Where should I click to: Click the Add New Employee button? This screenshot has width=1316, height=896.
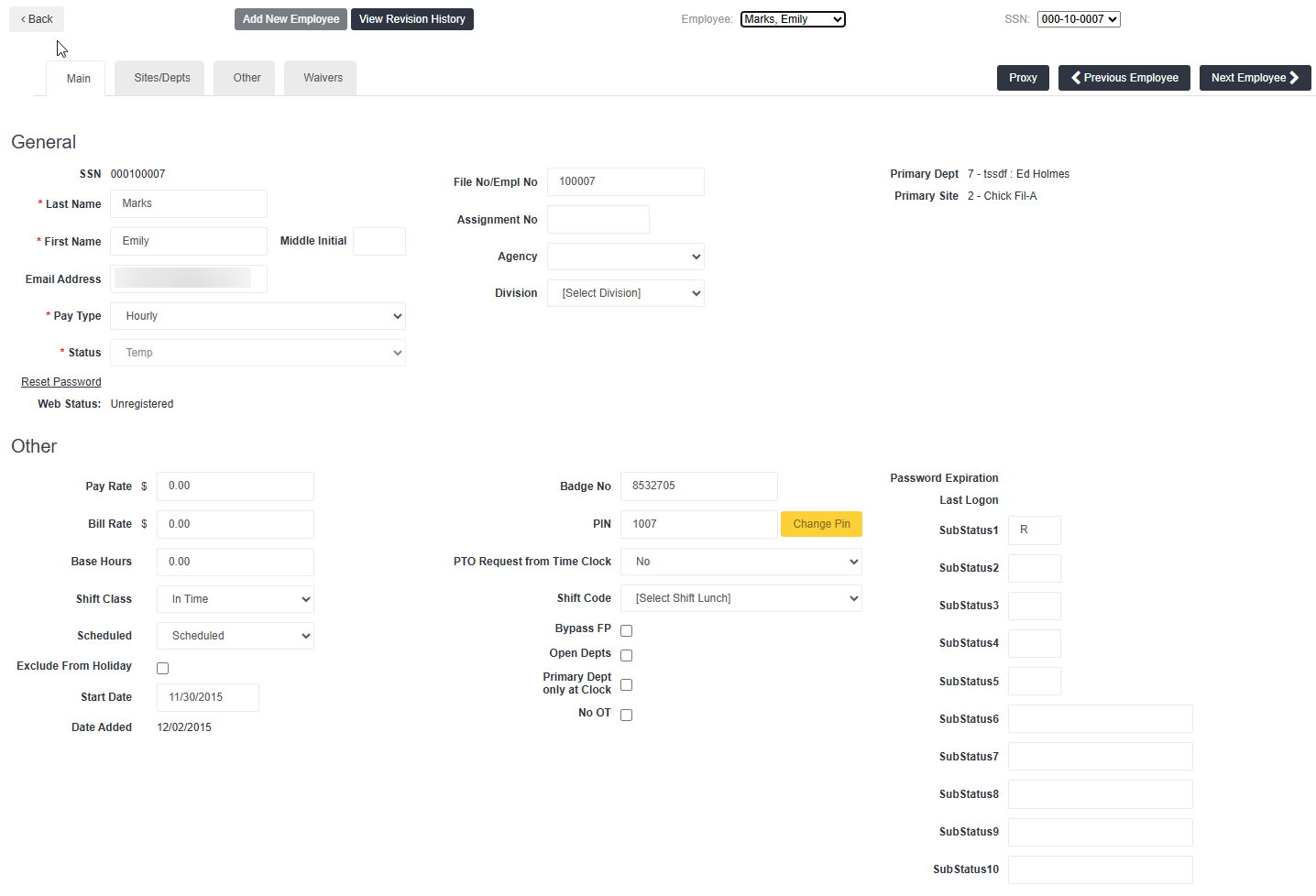pyautogui.click(x=291, y=19)
